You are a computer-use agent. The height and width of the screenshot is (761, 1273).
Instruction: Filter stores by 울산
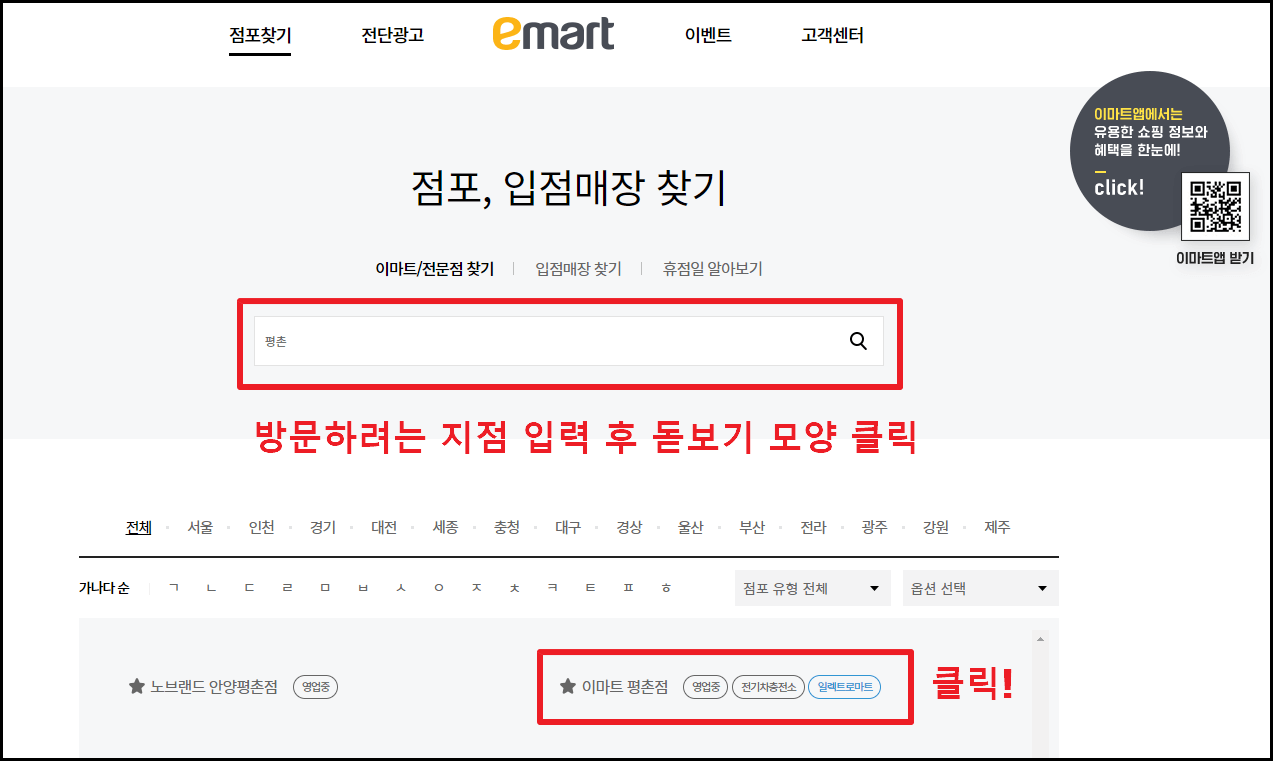point(691,527)
